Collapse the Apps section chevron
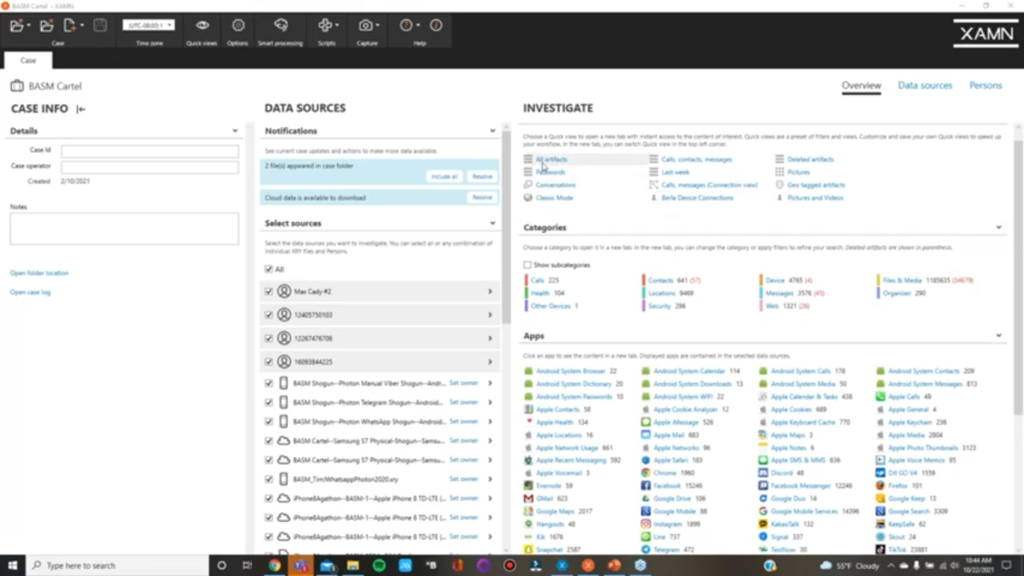1024x576 pixels. tap(999, 336)
